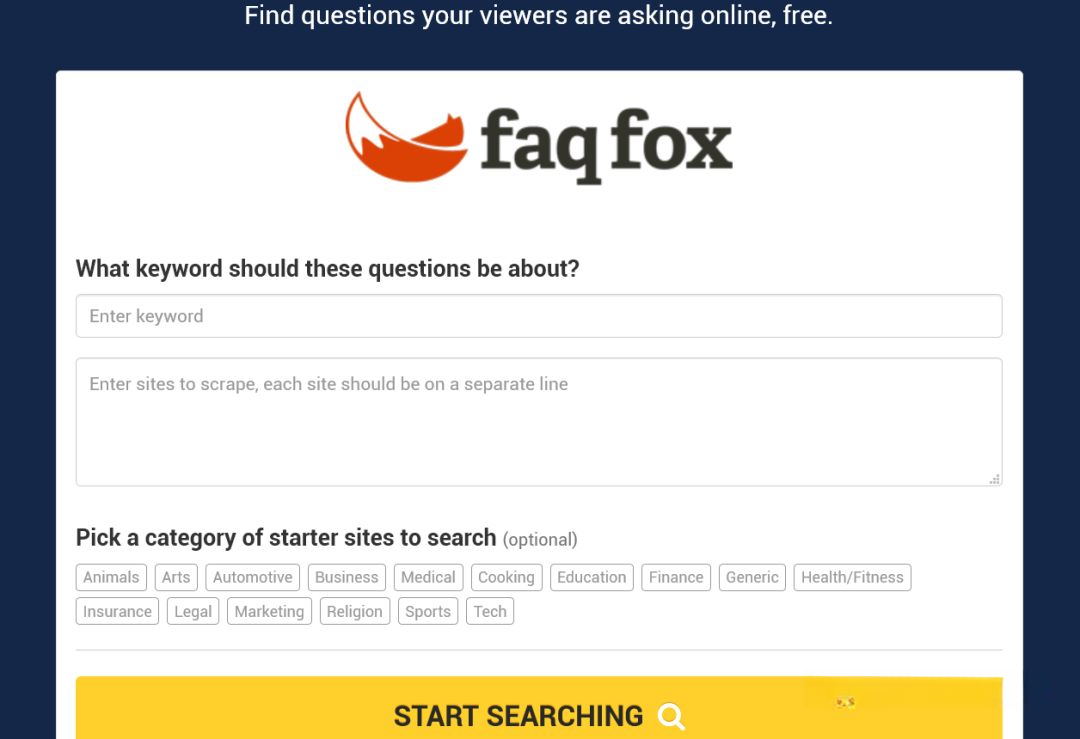Choose the Business starter sites
This screenshot has width=1080, height=739.
(346, 577)
